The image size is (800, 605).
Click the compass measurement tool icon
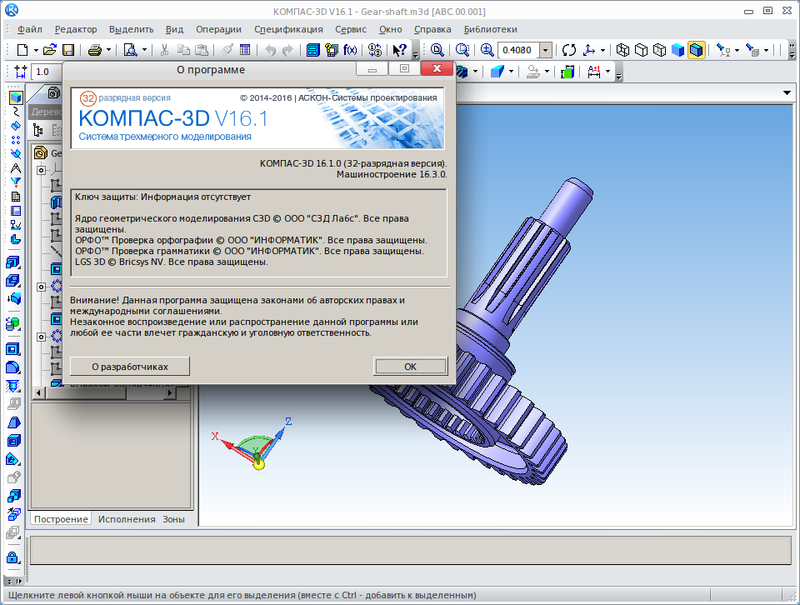pos(16,168)
